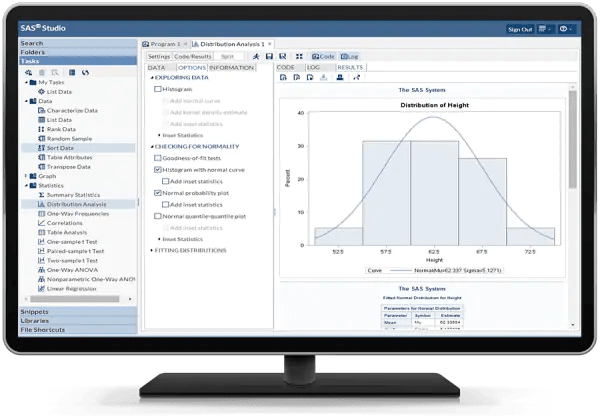Close the Distribution Analysis 1 tab
Image resolution: width=600 pixels, height=419 pixels.
click(x=270, y=44)
